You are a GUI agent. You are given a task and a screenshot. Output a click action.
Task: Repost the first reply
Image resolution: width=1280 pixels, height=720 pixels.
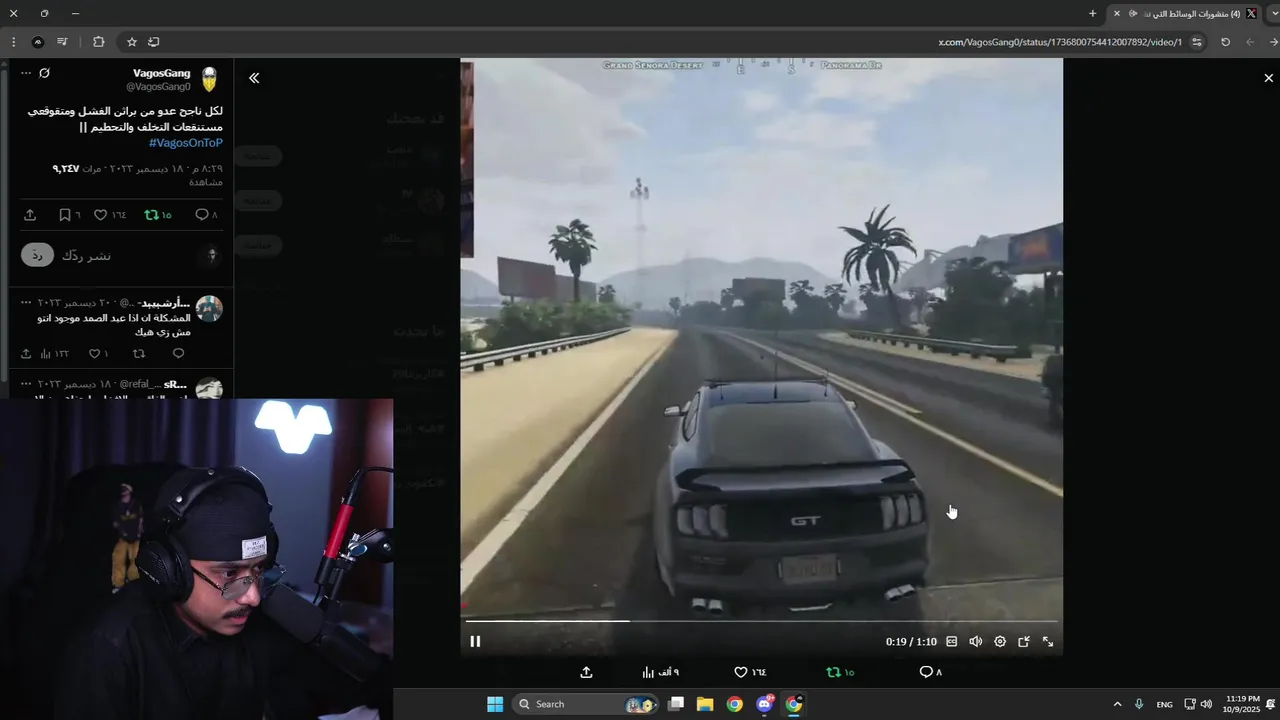pyautogui.click(x=139, y=354)
